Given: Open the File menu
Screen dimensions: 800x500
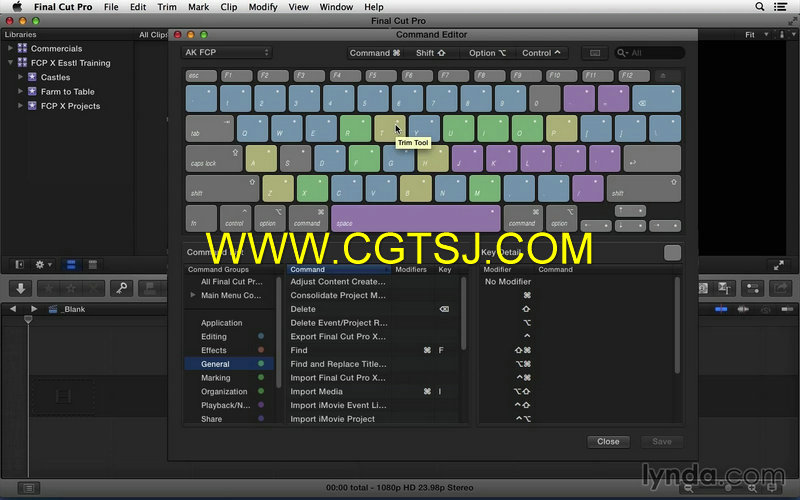Looking at the screenshot, I should (x=111, y=7).
